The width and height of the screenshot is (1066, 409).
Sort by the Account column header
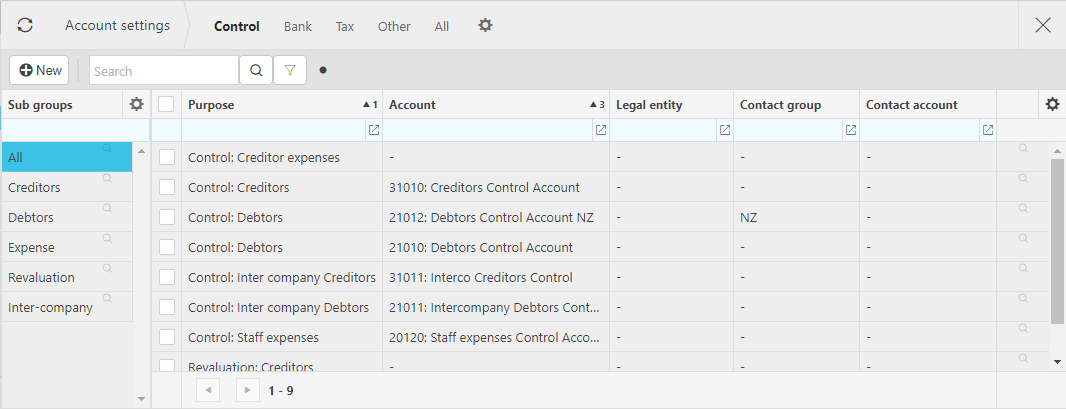click(496, 105)
